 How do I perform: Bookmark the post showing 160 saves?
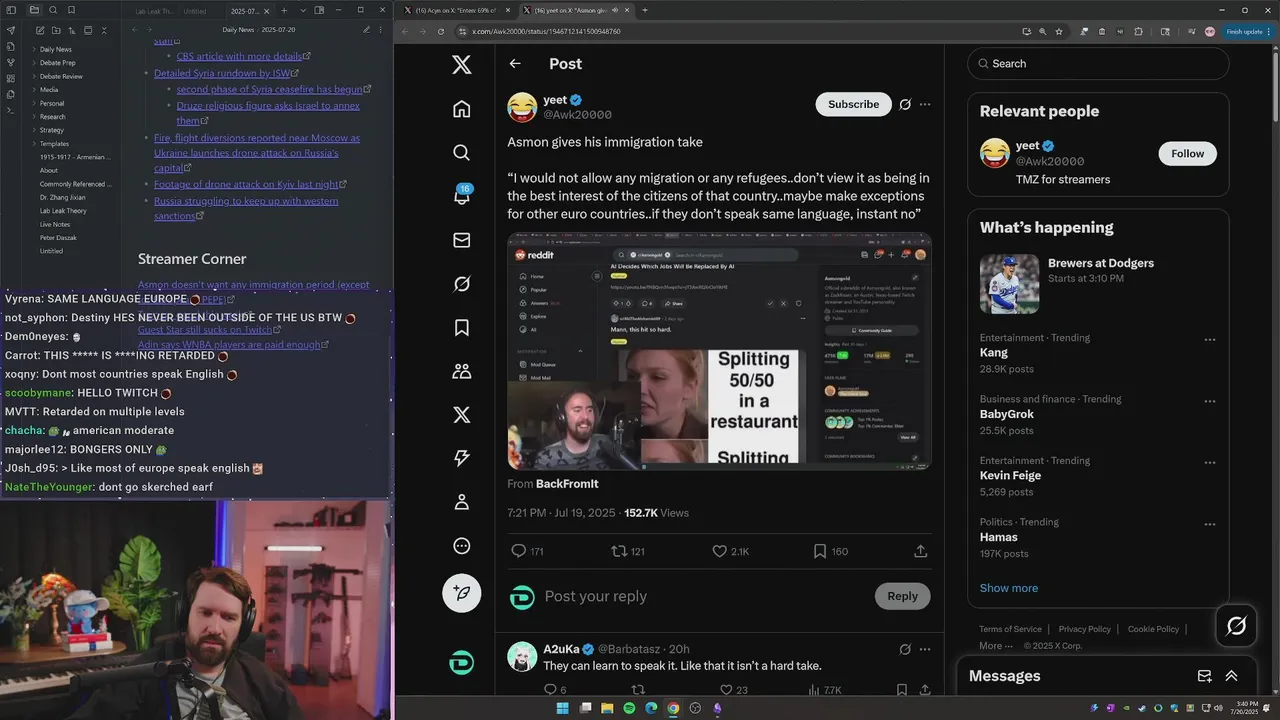819,551
